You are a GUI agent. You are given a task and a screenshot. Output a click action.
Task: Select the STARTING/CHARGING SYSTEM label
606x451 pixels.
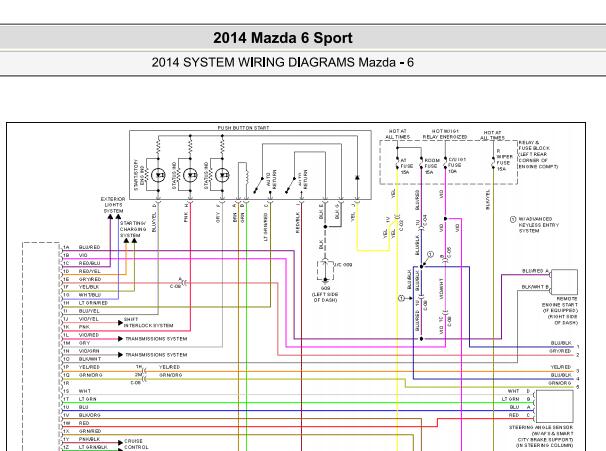pyautogui.click(x=133, y=229)
